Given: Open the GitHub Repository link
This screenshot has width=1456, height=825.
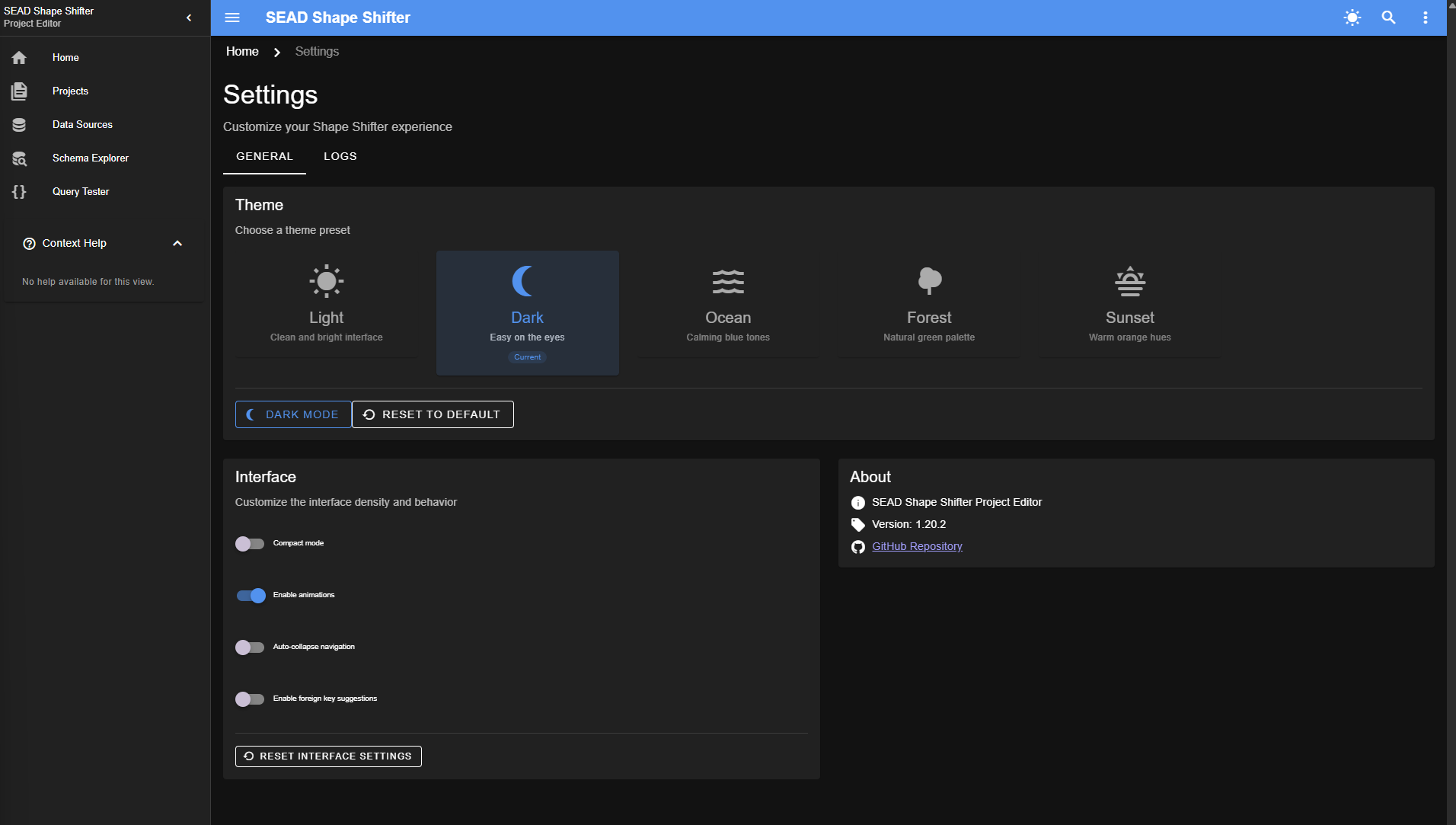Looking at the screenshot, I should coord(917,546).
